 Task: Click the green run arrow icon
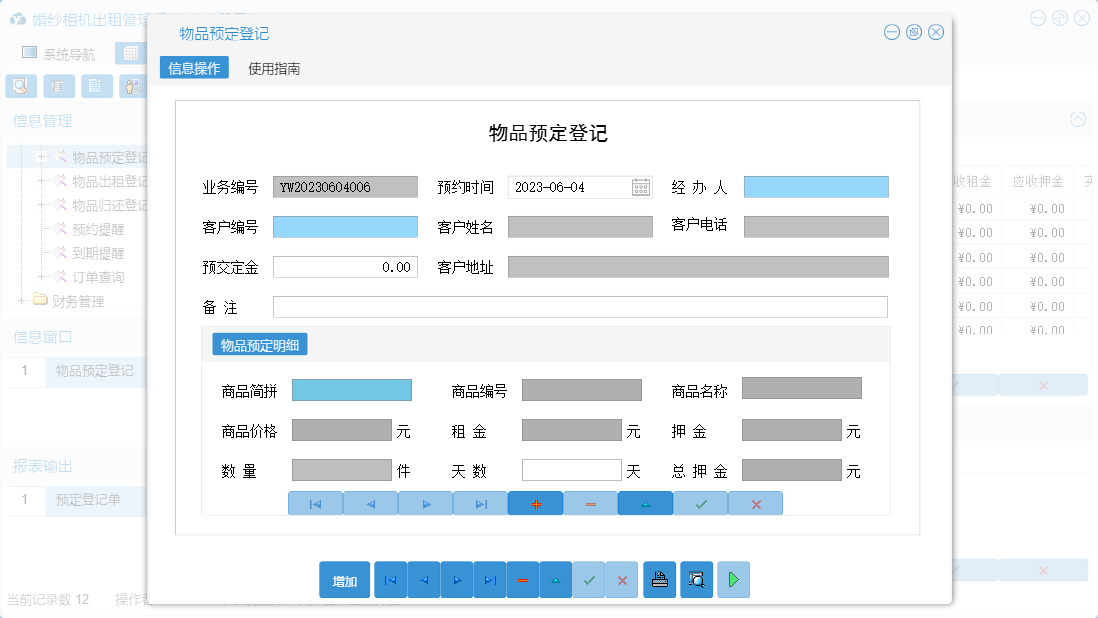(x=733, y=579)
